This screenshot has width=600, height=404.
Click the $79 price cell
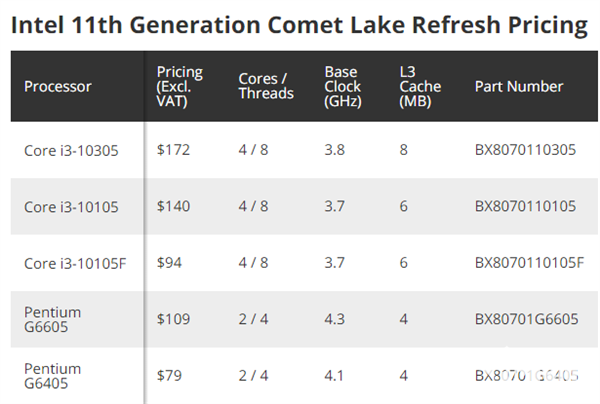[x=169, y=376]
